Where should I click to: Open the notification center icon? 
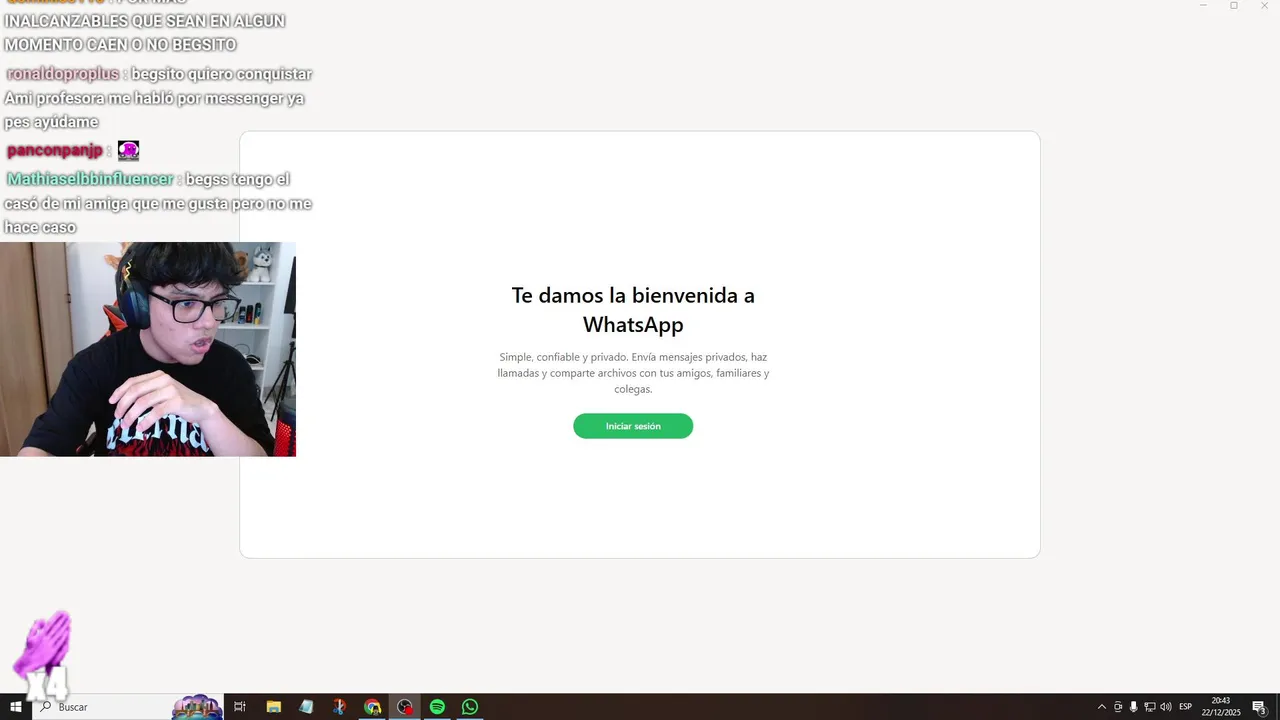(1260, 707)
